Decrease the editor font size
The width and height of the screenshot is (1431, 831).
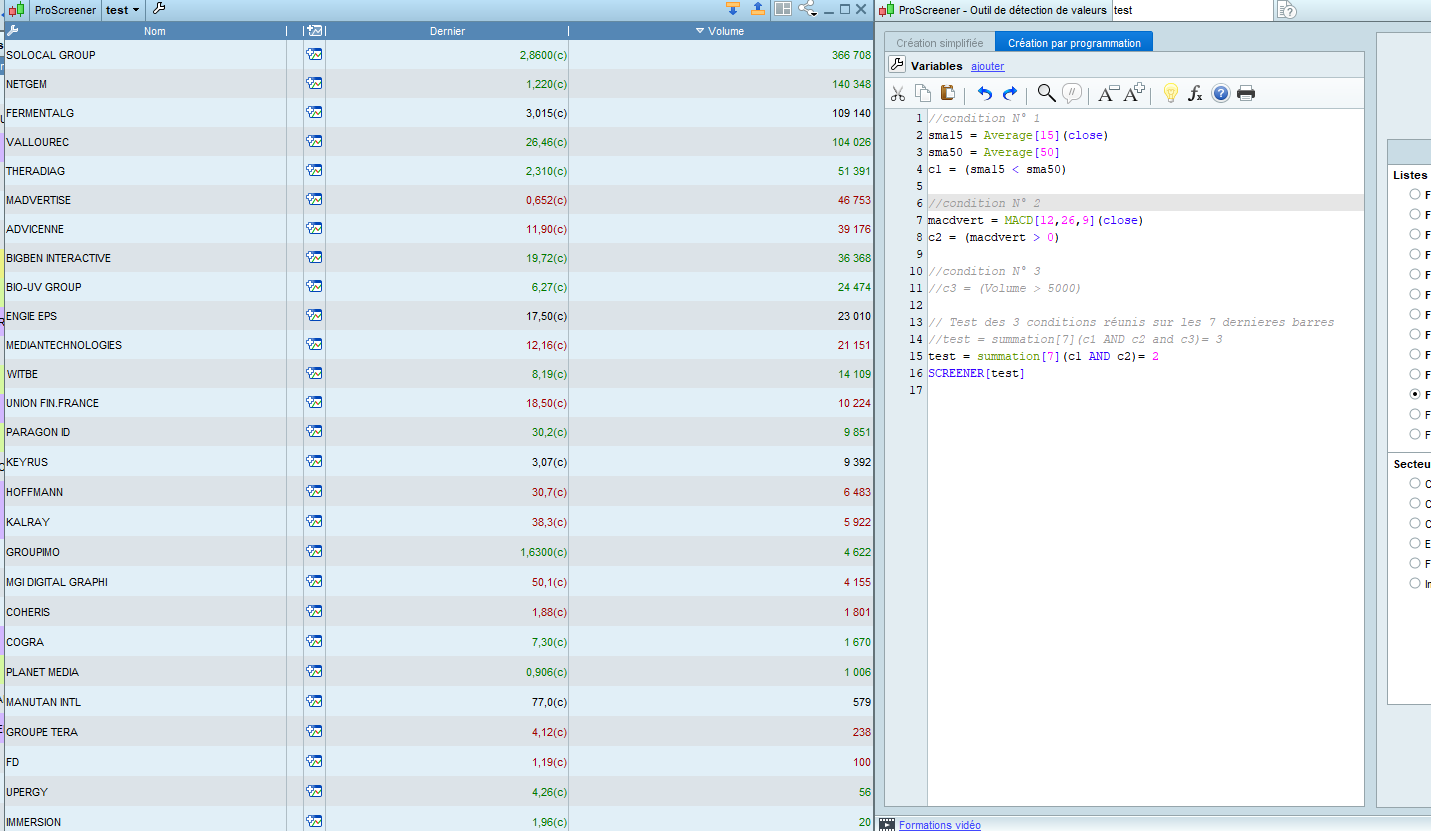pyautogui.click(x=1107, y=94)
